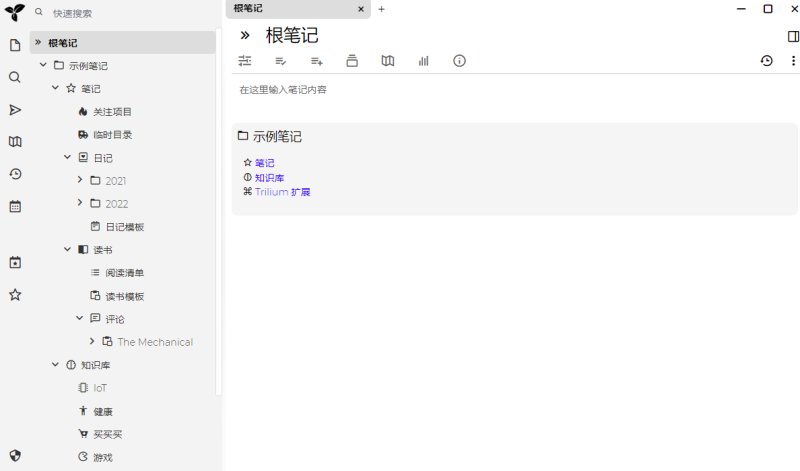Click the jump-to-note arrow icon
This screenshot has width=800, height=471.
[x=15, y=110]
